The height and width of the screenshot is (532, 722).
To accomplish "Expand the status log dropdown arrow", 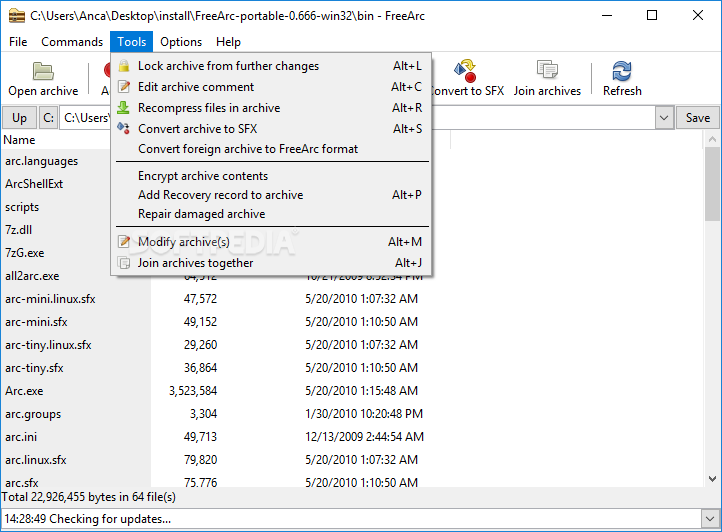I will coord(710,519).
